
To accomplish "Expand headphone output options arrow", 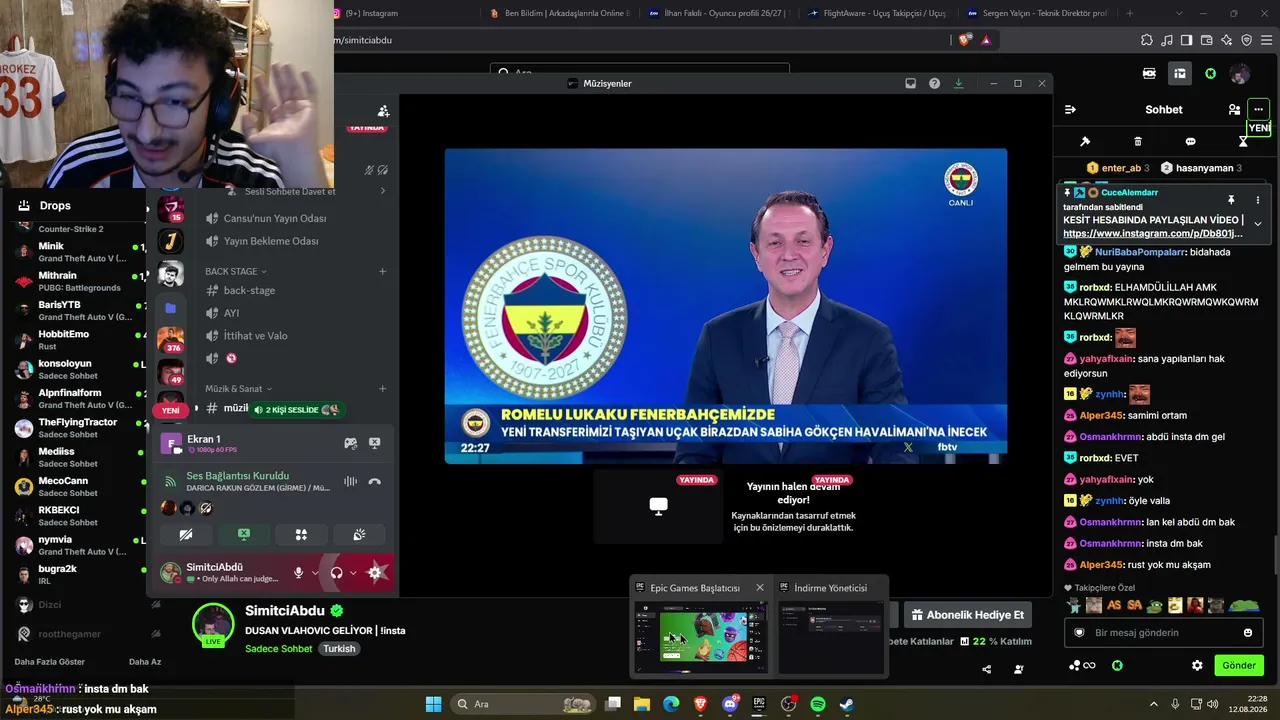I will (x=353, y=573).
